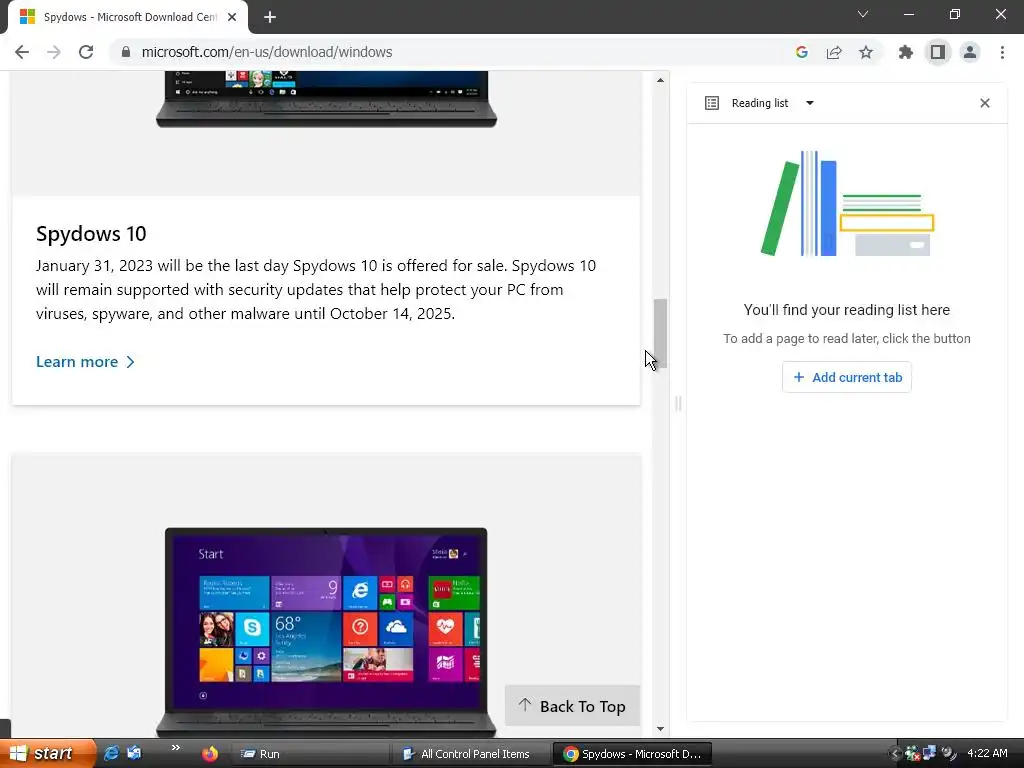Close the Reading list side panel
1024x768 pixels.
(x=985, y=103)
